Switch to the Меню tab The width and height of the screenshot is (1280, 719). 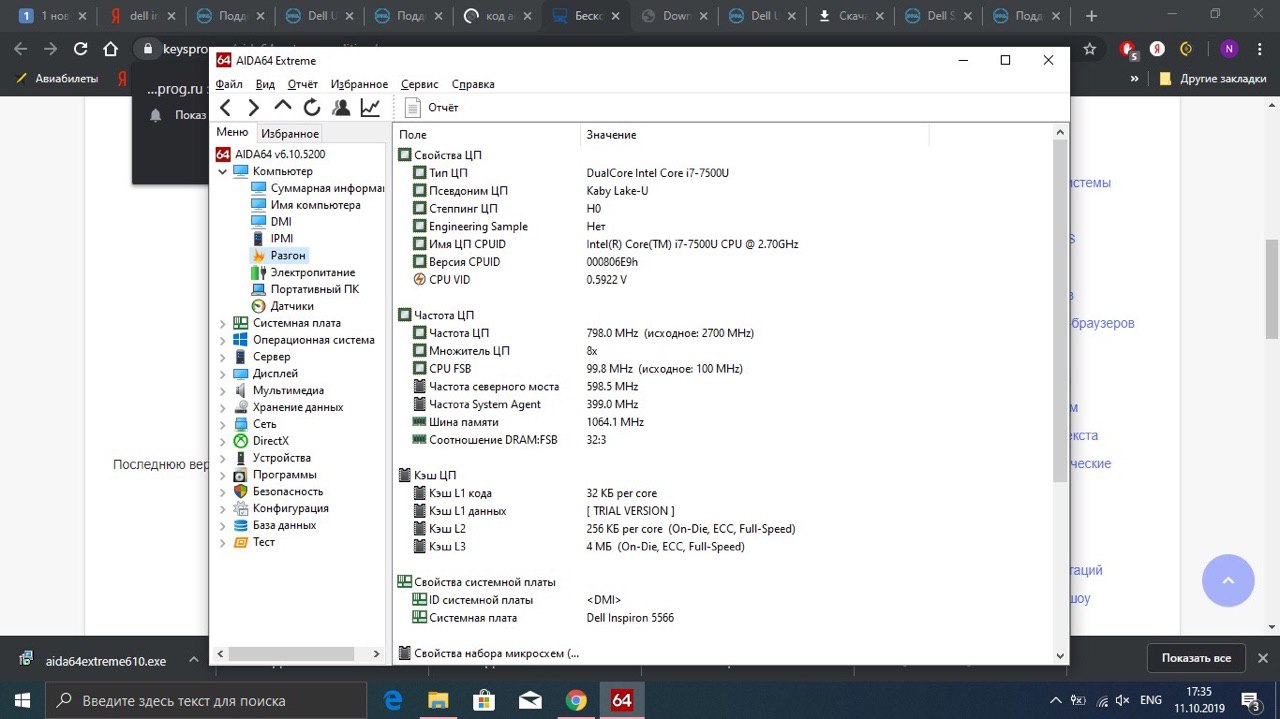(233, 132)
